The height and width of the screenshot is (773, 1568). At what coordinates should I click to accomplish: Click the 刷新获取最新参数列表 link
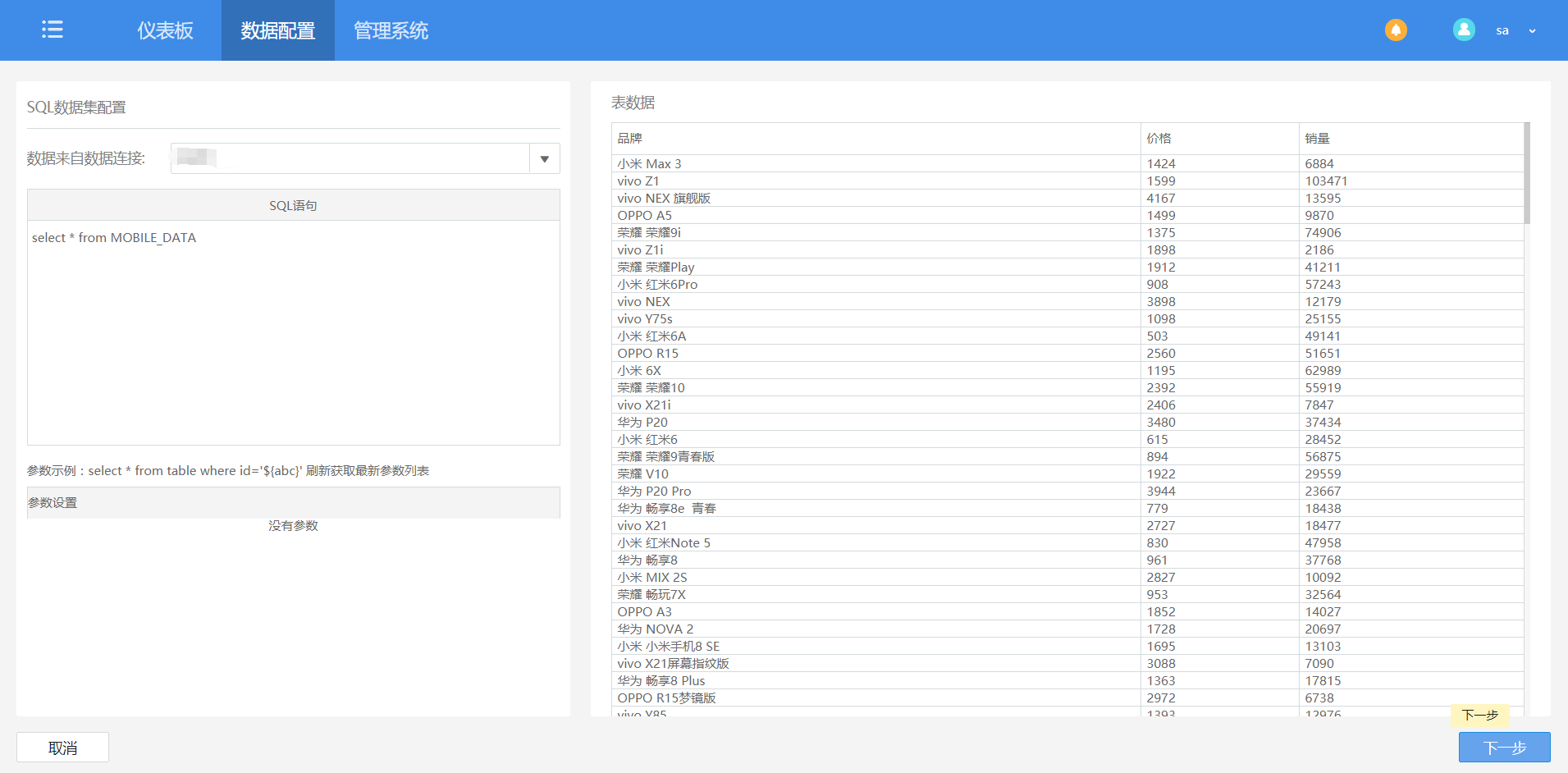368,471
